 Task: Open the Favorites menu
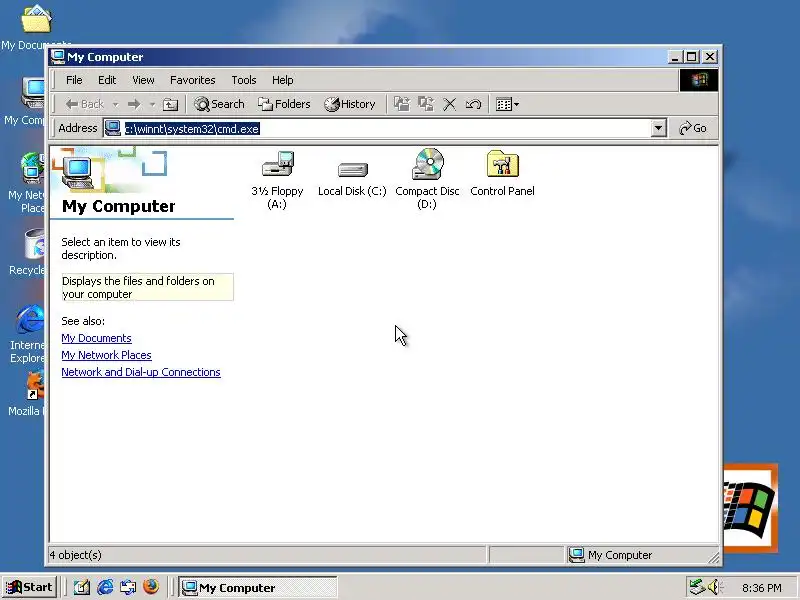[192, 80]
